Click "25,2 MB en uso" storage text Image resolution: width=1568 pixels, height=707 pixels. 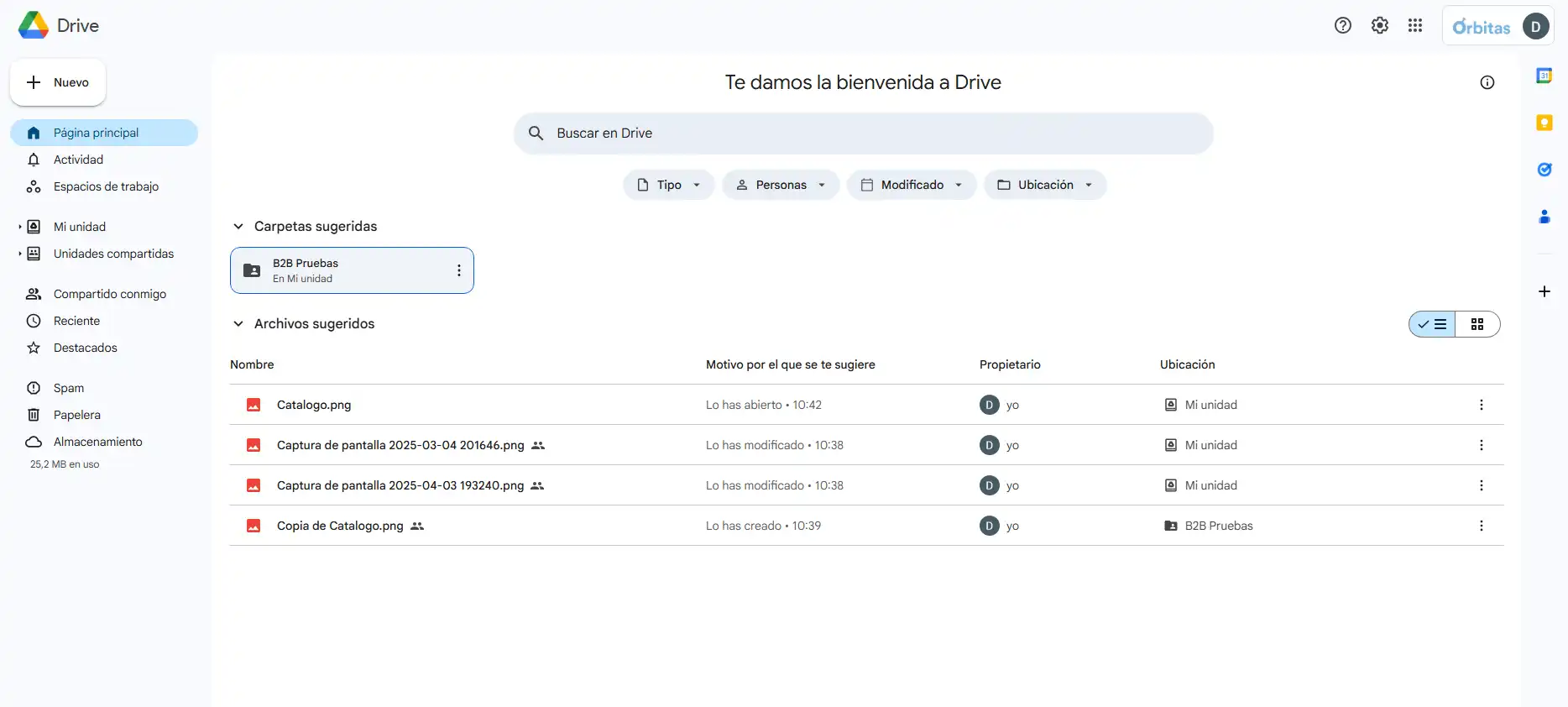65,464
